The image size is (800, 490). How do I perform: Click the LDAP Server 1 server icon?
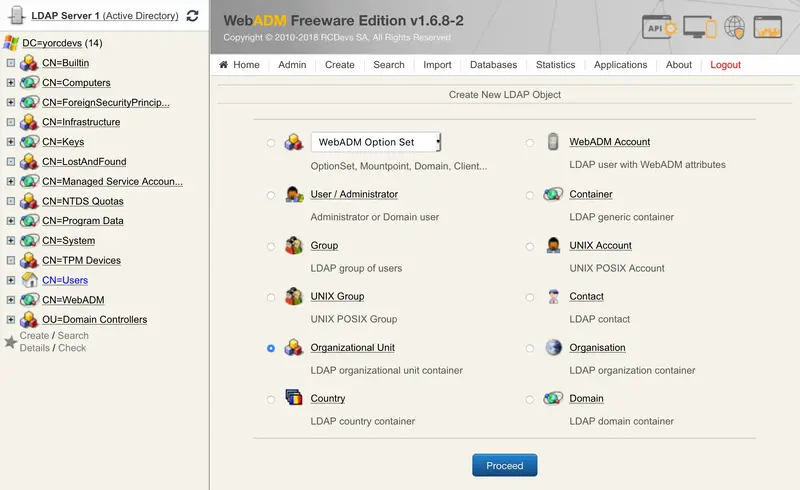coord(16,15)
